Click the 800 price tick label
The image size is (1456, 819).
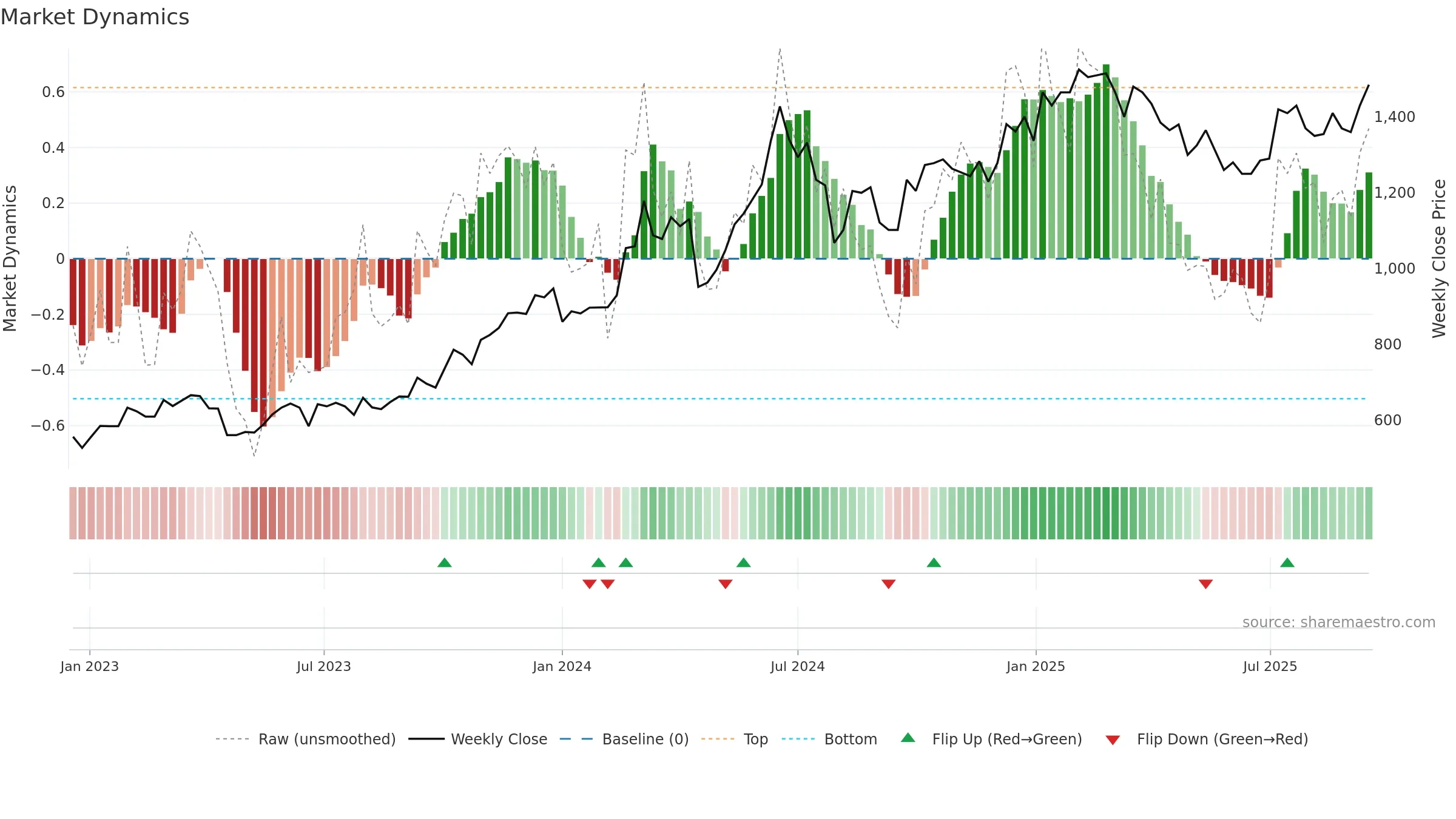(x=1388, y=344)
